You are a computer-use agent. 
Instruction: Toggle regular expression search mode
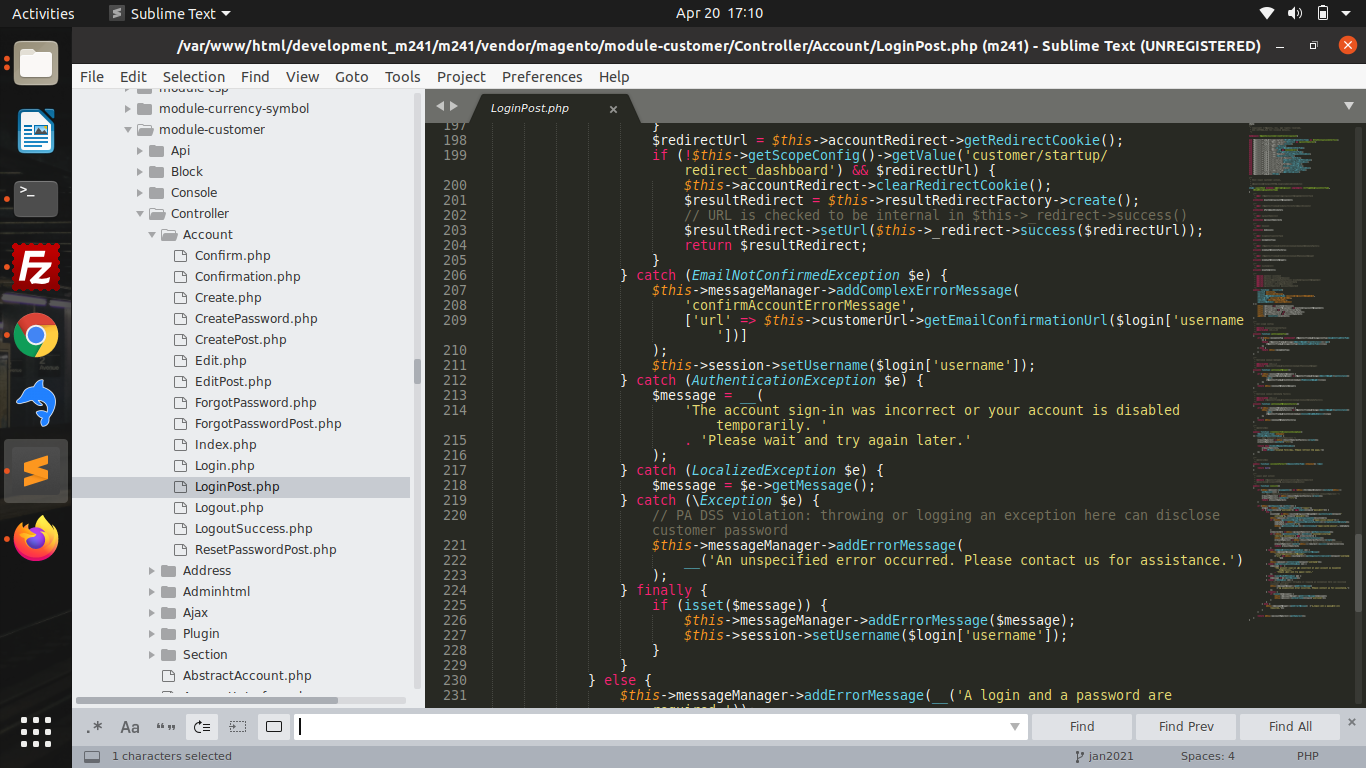tap(95, 727)
